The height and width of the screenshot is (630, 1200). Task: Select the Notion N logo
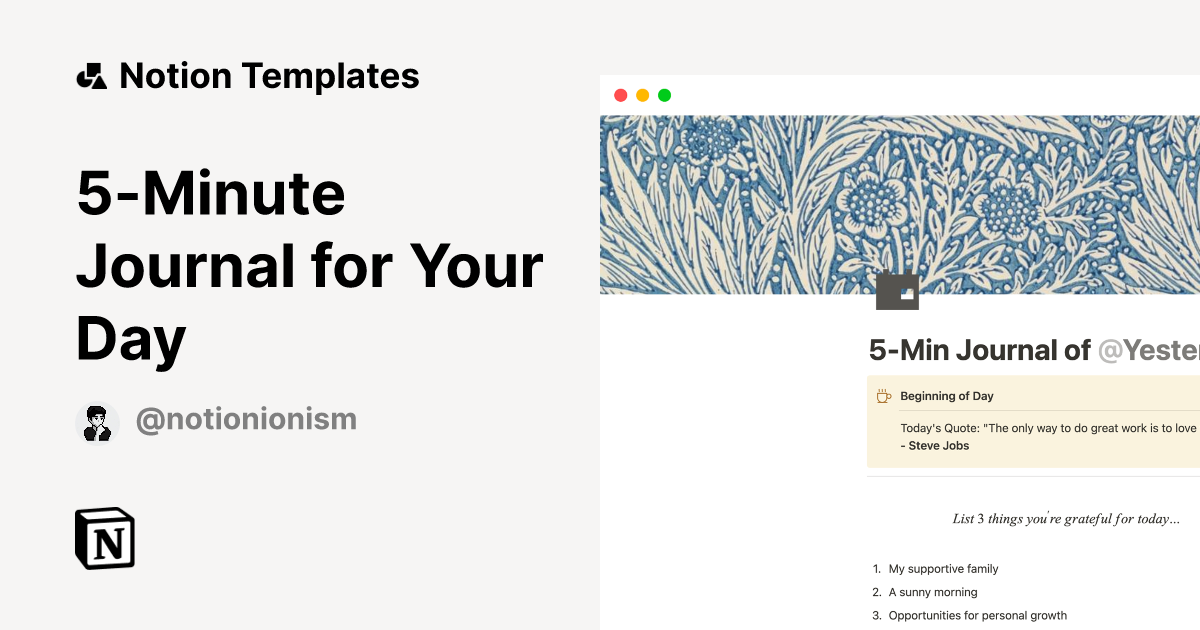[104, 539]
